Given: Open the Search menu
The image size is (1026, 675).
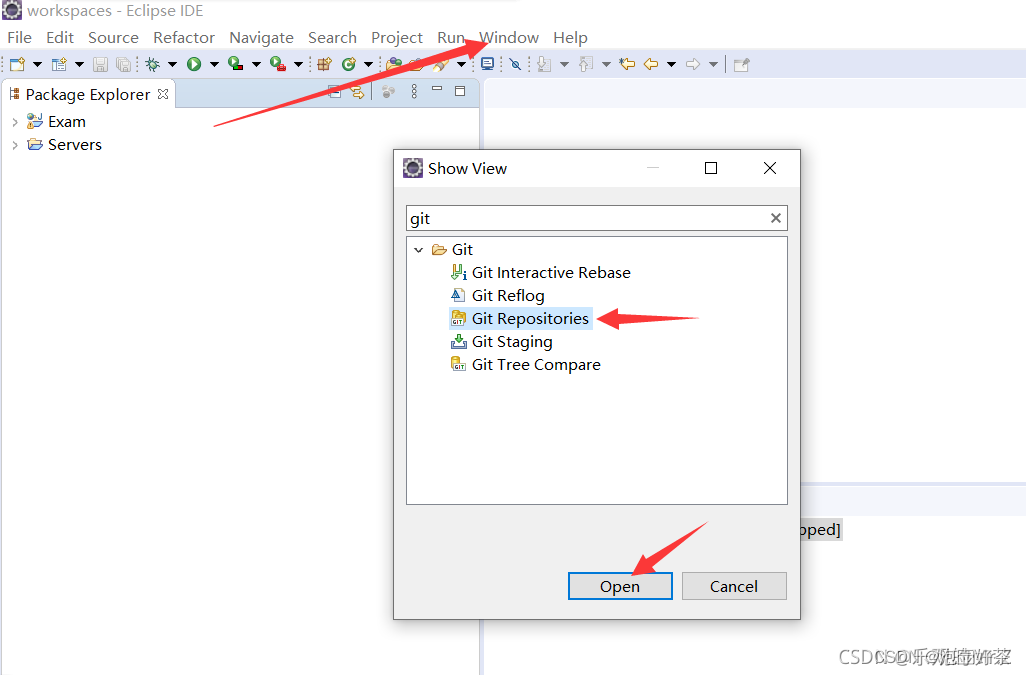Looking at the screenshot, I should 332,37.
